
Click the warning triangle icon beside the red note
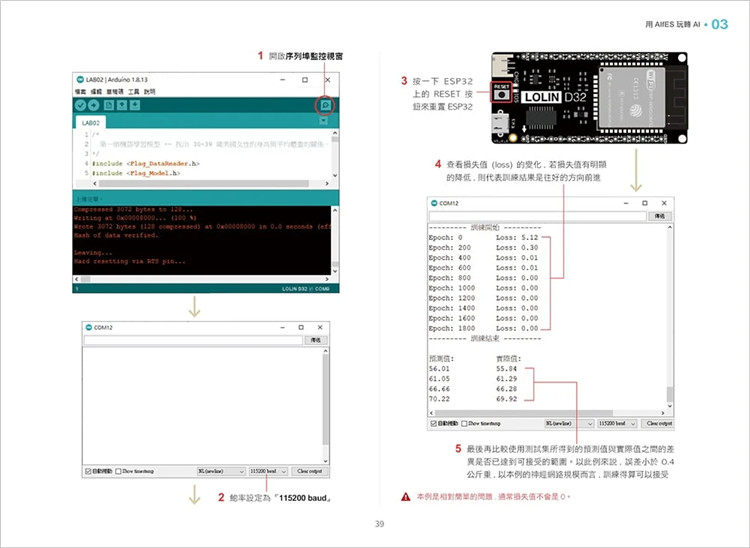[x=406, y=497]
